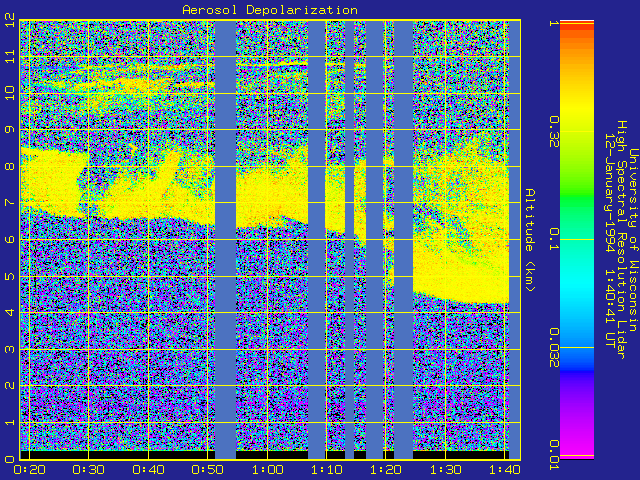This screenshot has height=480, width=640.
Task: Click the 1:20 time axis label
Action: point(386,470)
